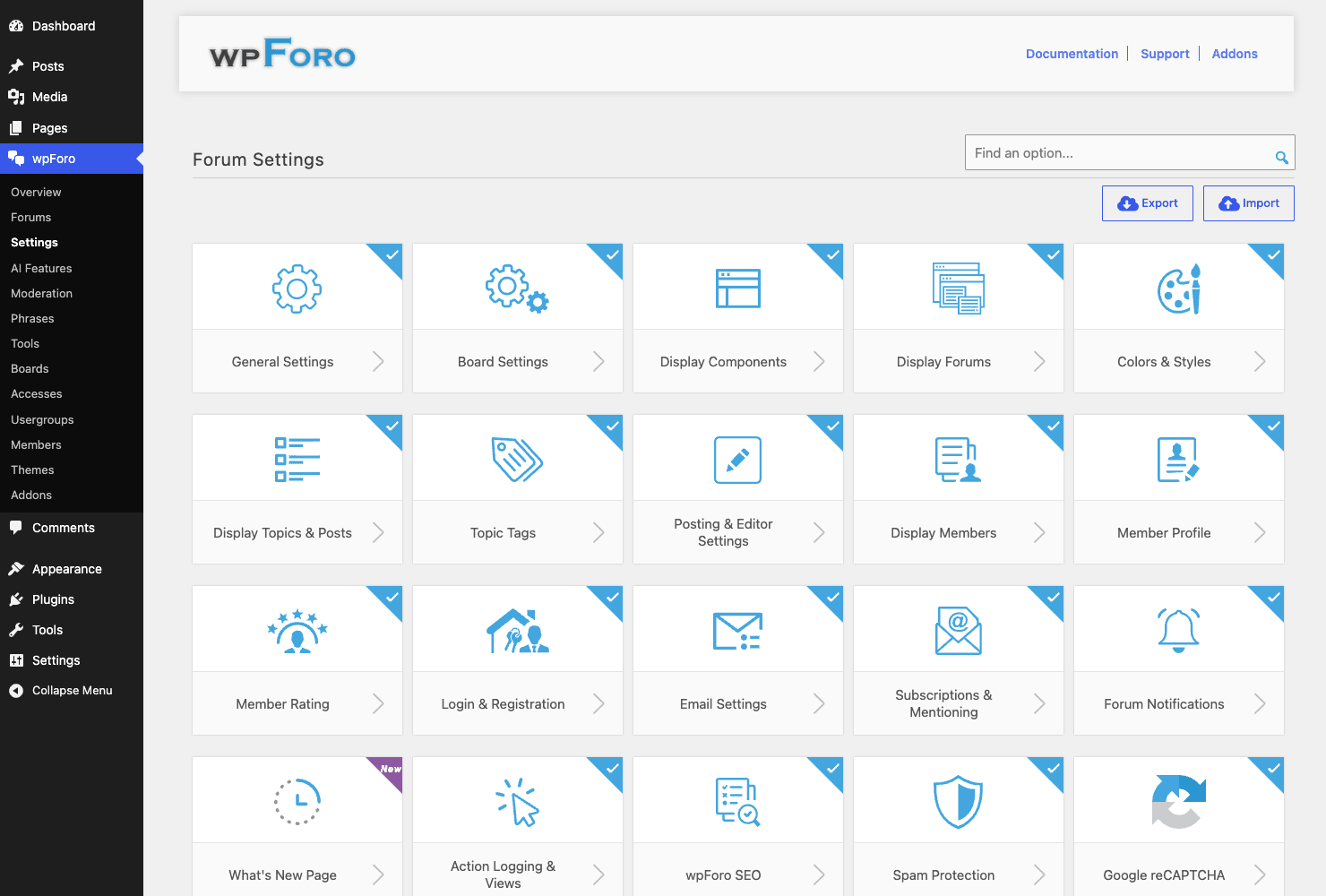Screen dimensions: 1326x896
Task: Expand Forum Notifications chevron arrow
Action: 1260,703
